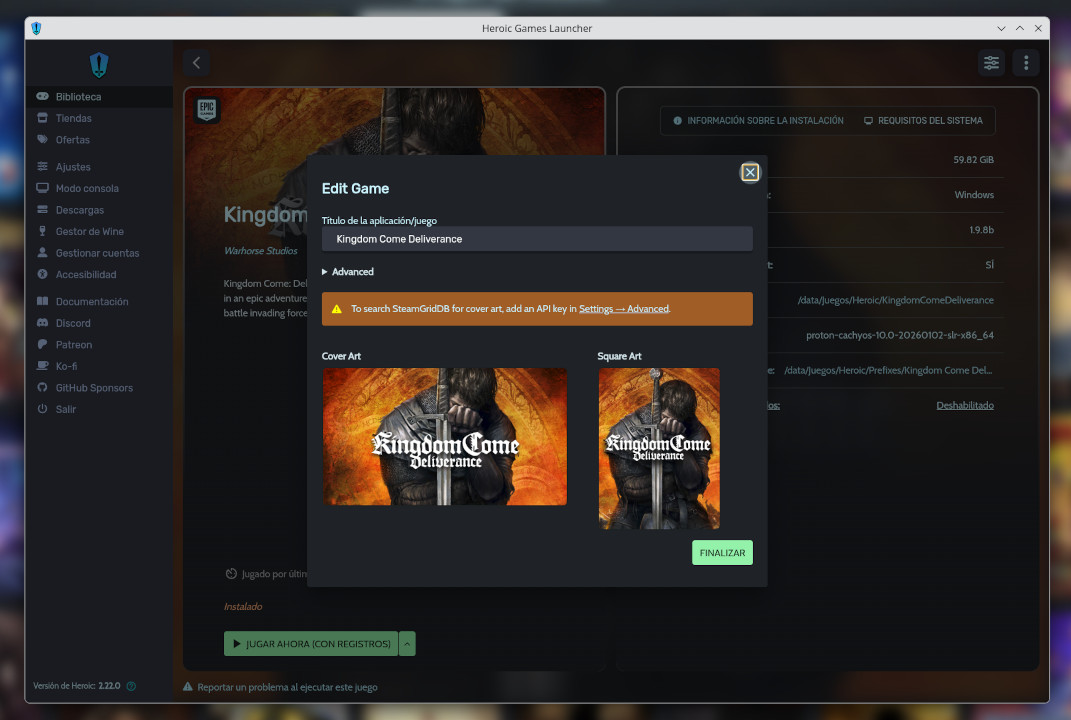This screenshot has width=1071, height=720.
Task: Click the Descargas icon
Action: click(42, 209)
